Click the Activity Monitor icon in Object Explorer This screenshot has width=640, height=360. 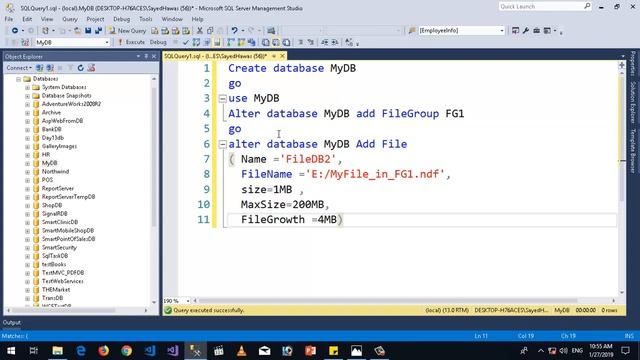91,68
